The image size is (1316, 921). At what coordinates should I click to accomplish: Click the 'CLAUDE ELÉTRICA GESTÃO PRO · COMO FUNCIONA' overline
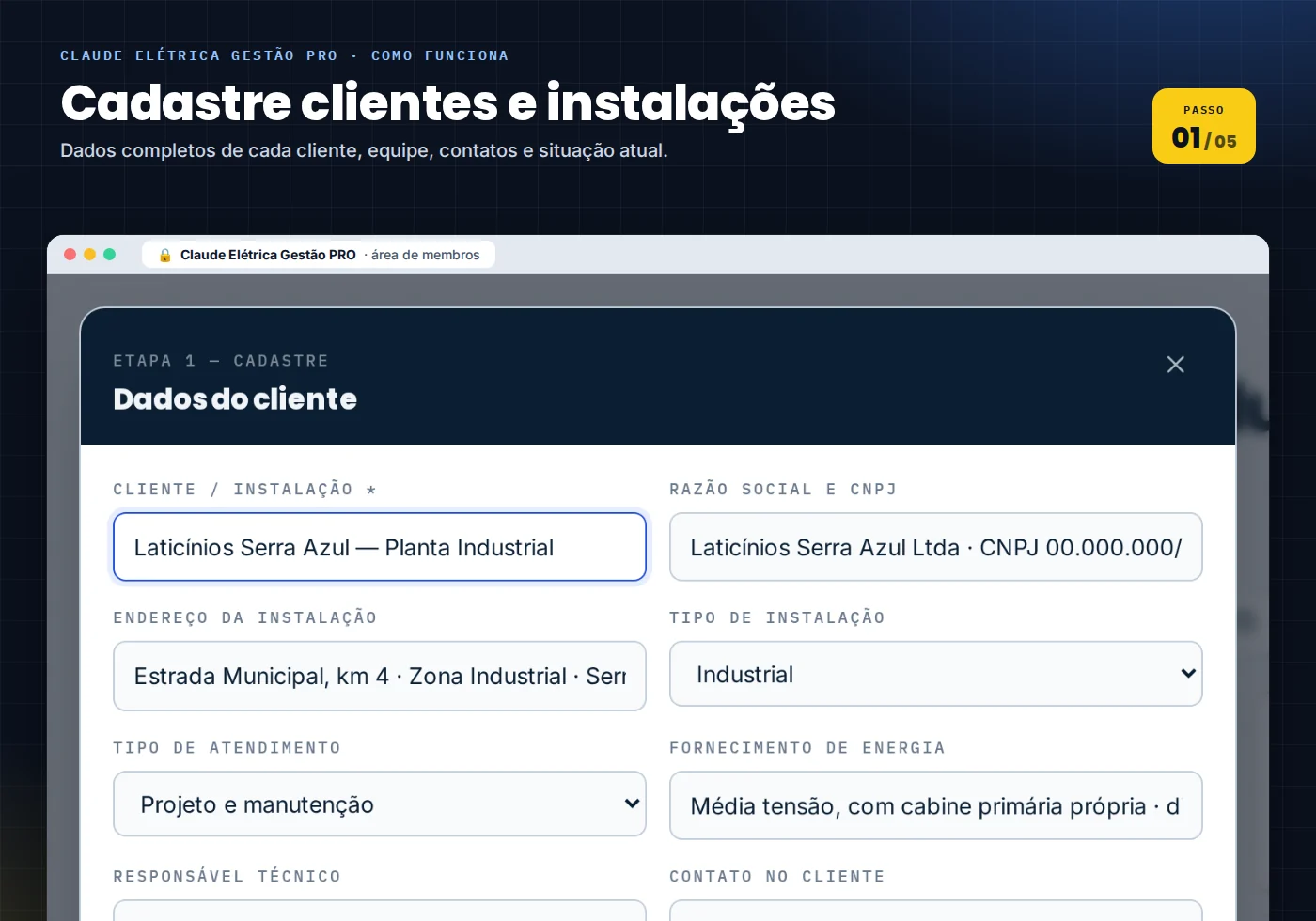[x=285, y=55]
